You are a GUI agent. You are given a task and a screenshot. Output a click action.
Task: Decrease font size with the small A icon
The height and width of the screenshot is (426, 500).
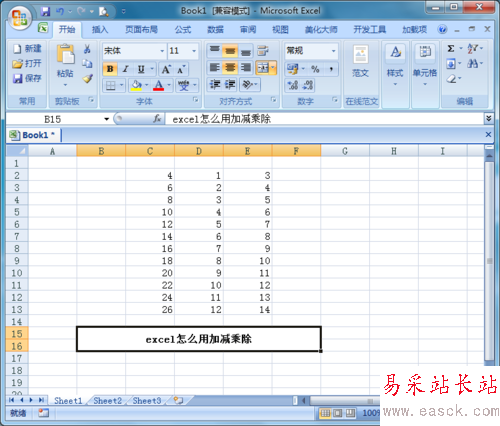pos(181,69)
